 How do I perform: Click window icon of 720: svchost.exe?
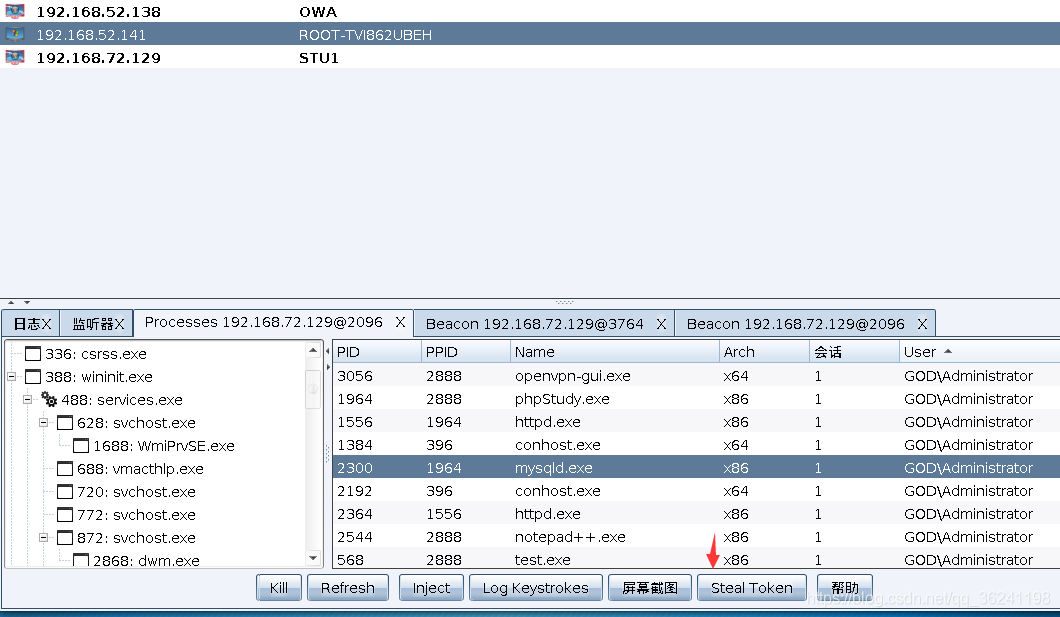64,491
